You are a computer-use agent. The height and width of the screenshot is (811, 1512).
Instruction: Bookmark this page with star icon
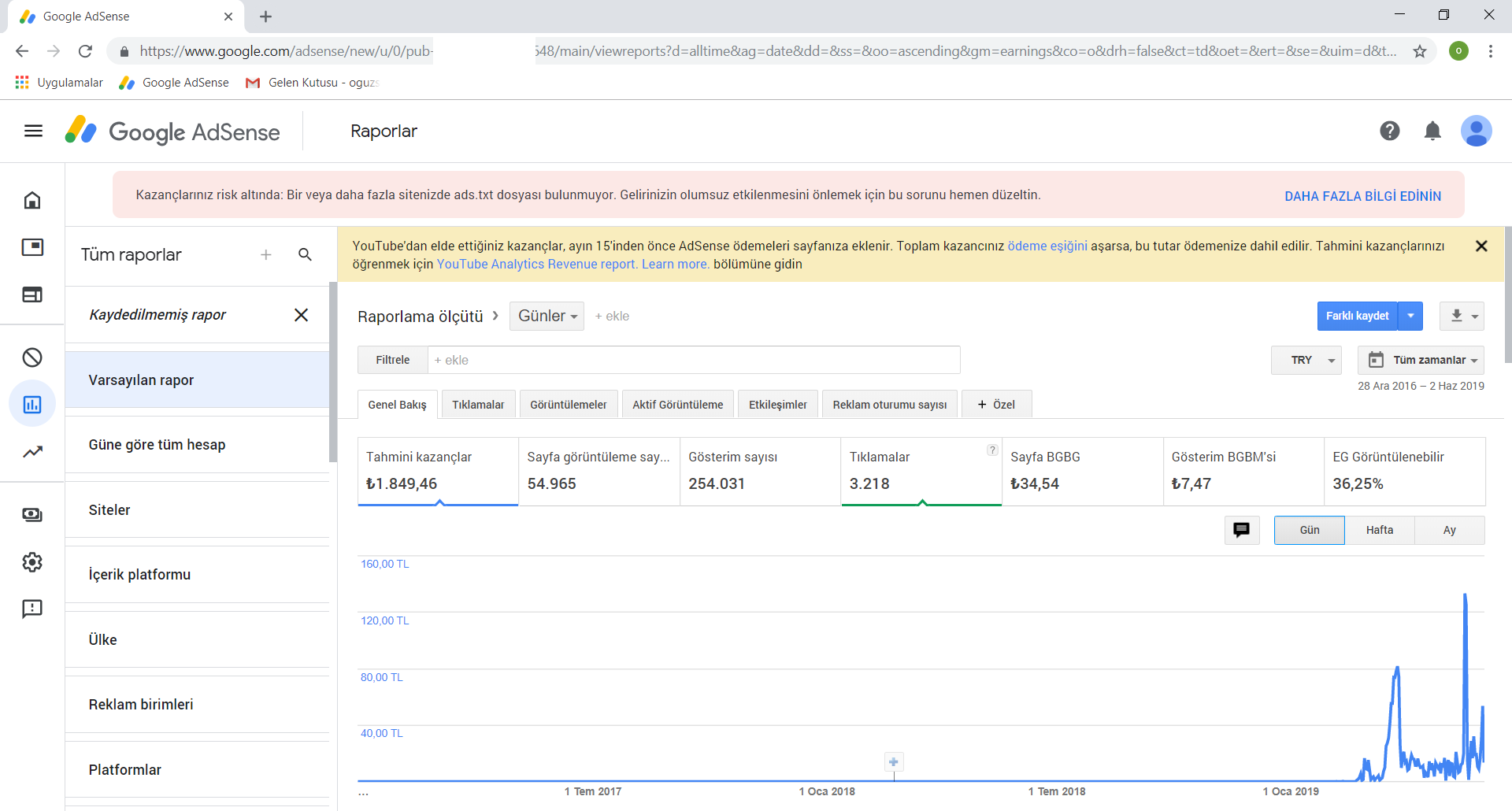coord(1420,51)
